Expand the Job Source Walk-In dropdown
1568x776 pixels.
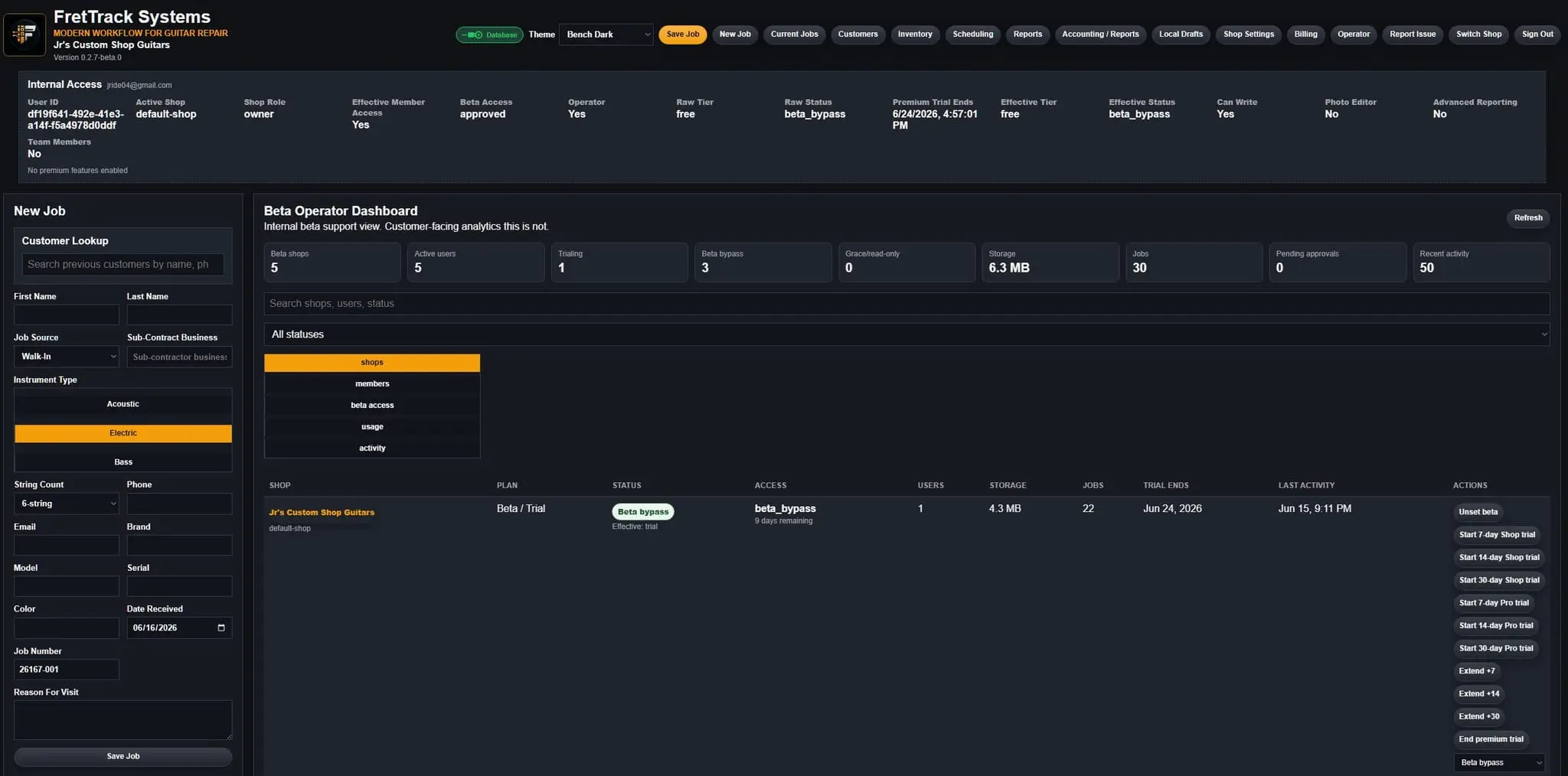click(x=67, y=357)
